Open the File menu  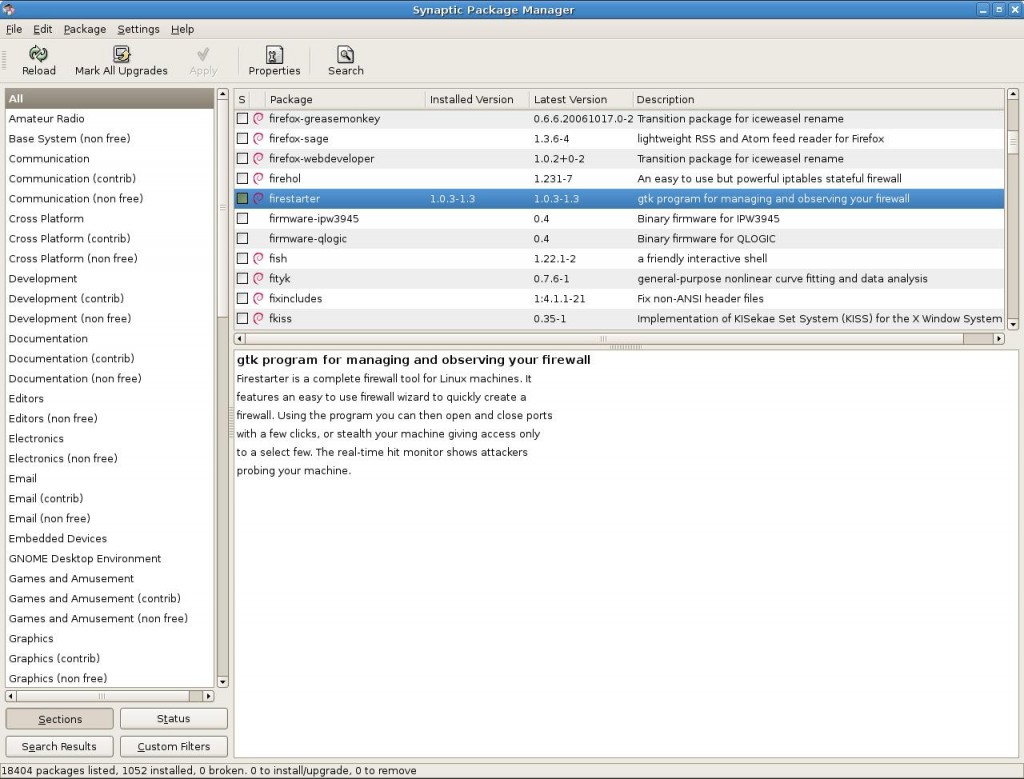14,29
